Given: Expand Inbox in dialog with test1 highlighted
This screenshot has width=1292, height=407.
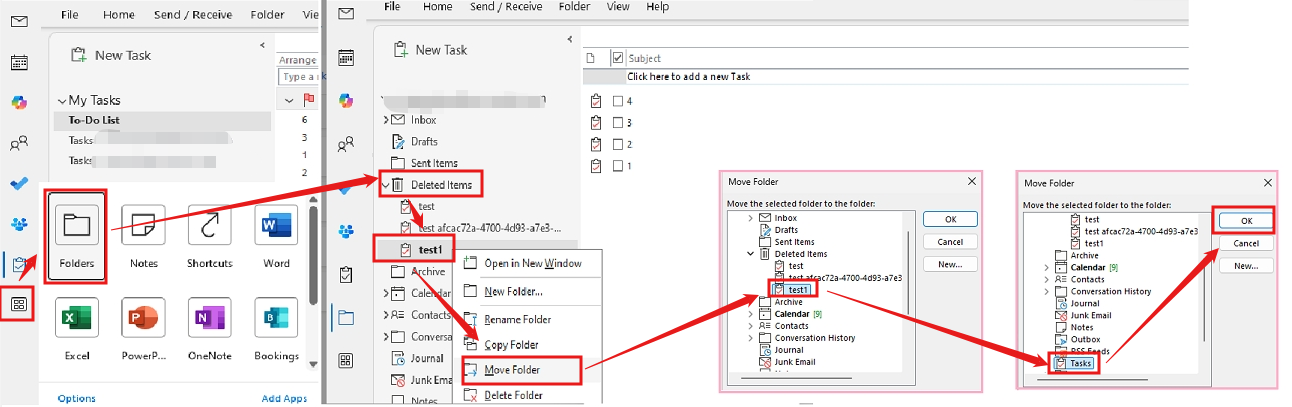Looking at the screenshot, I should (750, 218).
